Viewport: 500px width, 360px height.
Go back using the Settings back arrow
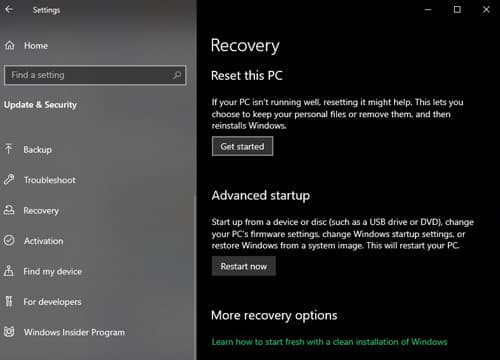(x=9, y=9)
